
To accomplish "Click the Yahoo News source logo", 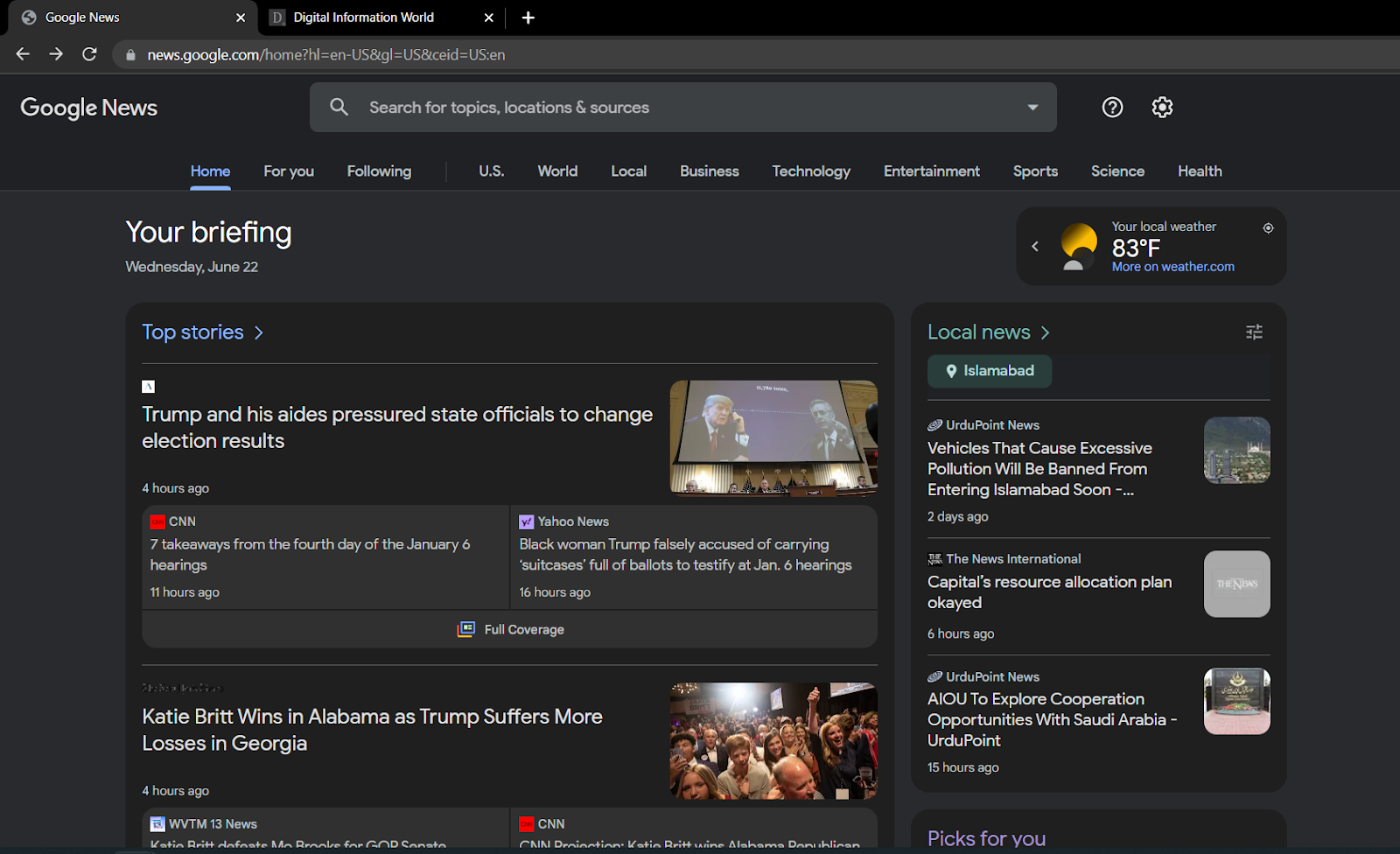I will coord(526,522).
